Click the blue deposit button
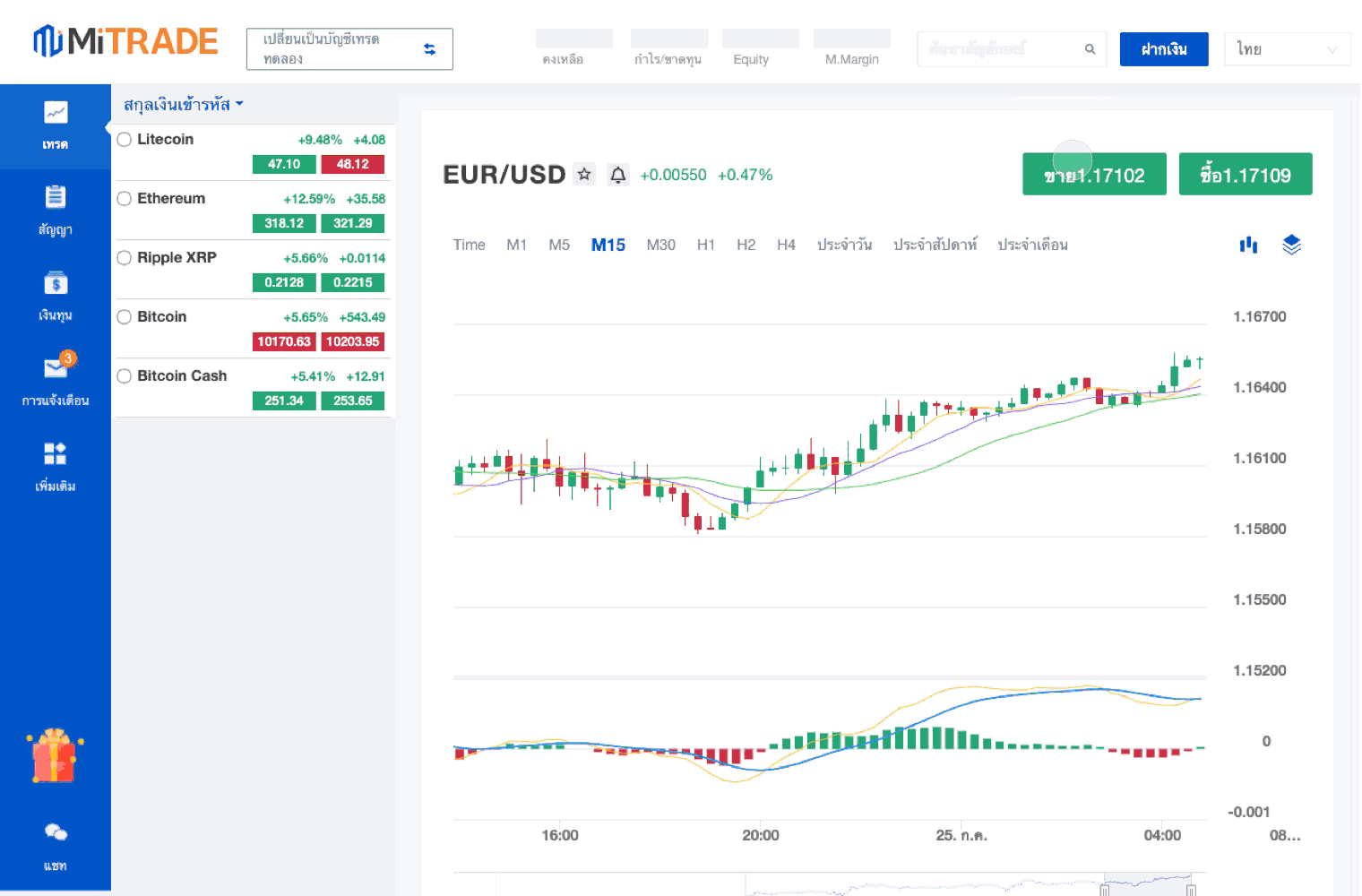Viewport: 1362px width, 896px height. tap(1163, 49)
